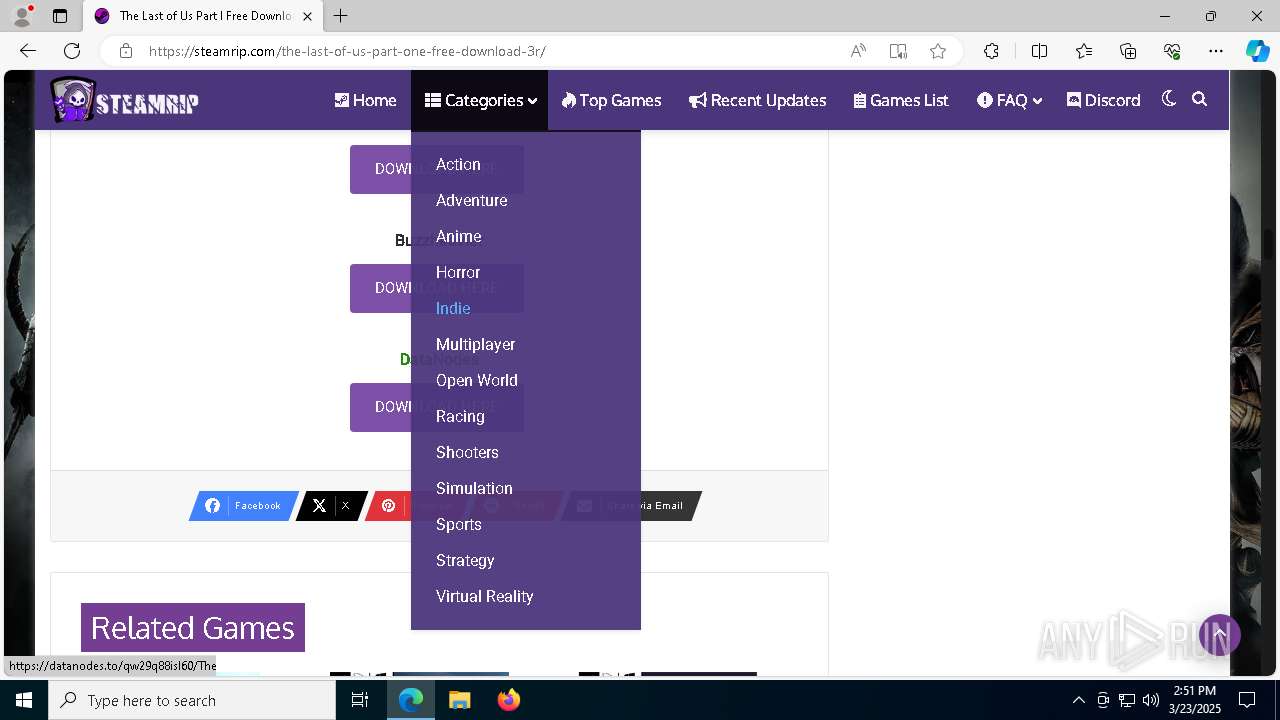Open site search magnifier icon
Screen dimensions: 1280x720
point(1200,99)
